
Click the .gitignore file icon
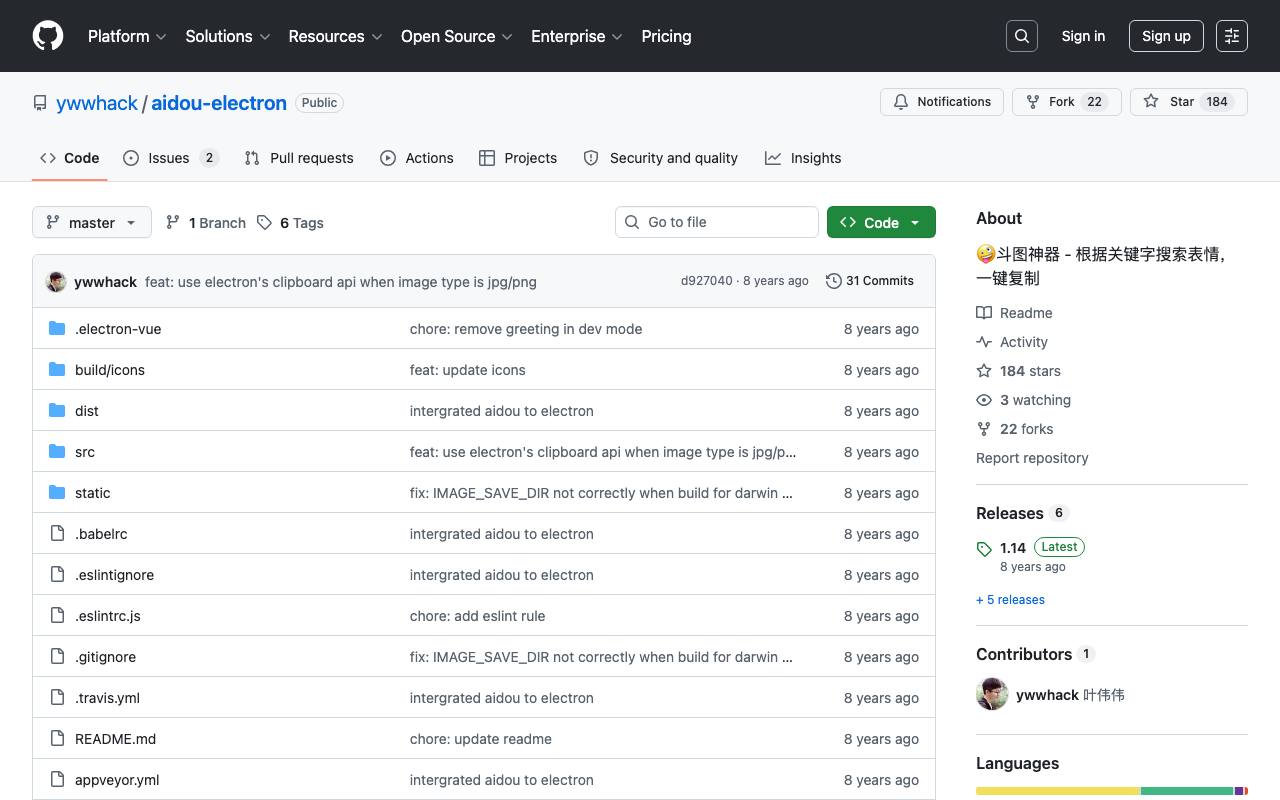pyautogui.click(x=57, y=657)
